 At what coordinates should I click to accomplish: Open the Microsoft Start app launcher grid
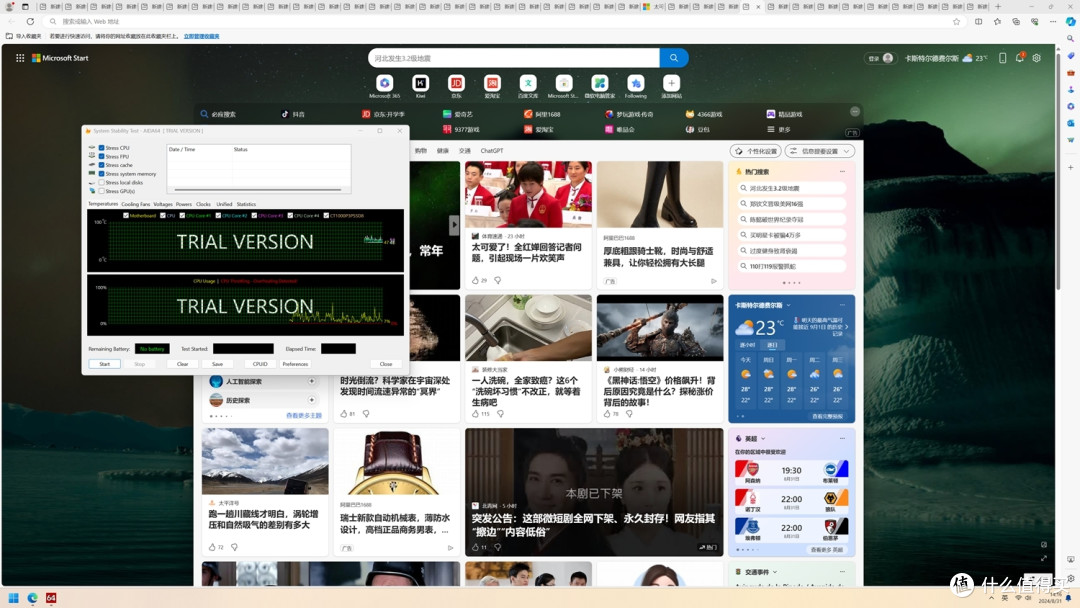20,58
